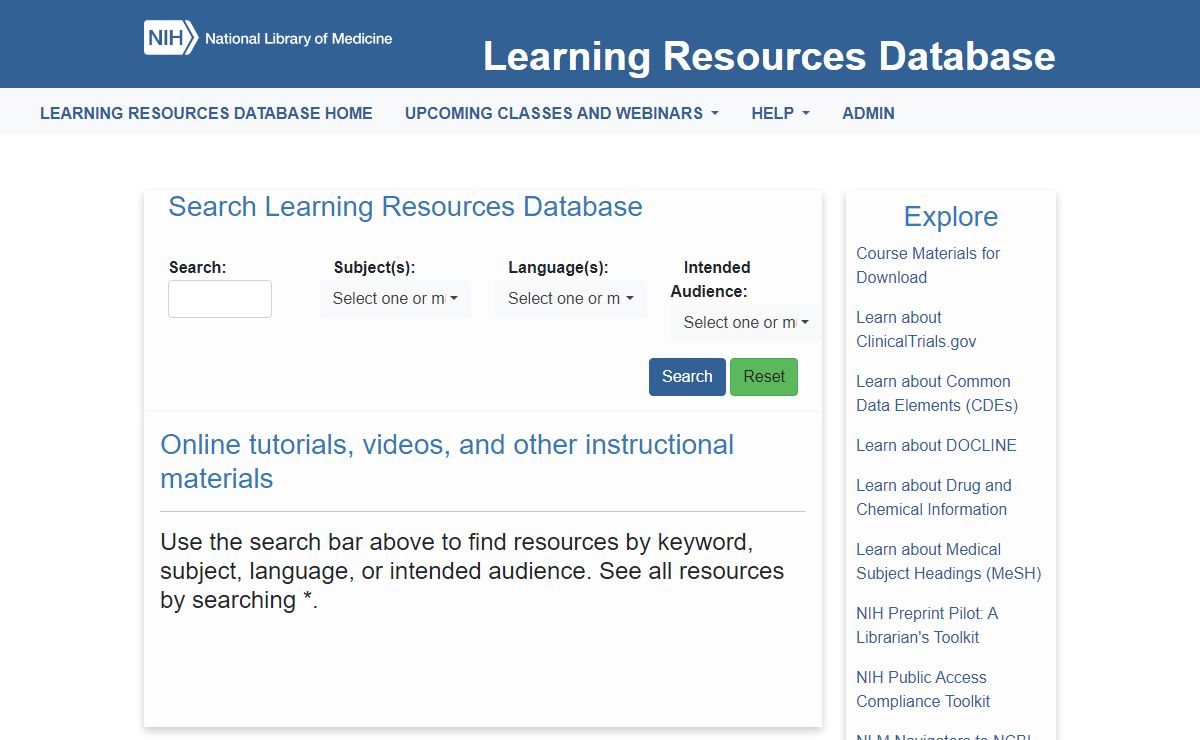Click the blue Search button
This screenshot has width=1200, height=740.
[687, 377]
